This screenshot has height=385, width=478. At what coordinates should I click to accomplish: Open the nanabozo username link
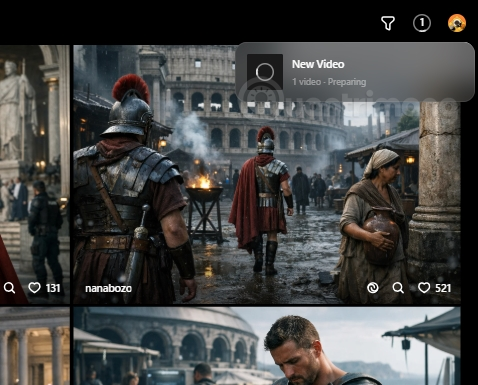108,288
